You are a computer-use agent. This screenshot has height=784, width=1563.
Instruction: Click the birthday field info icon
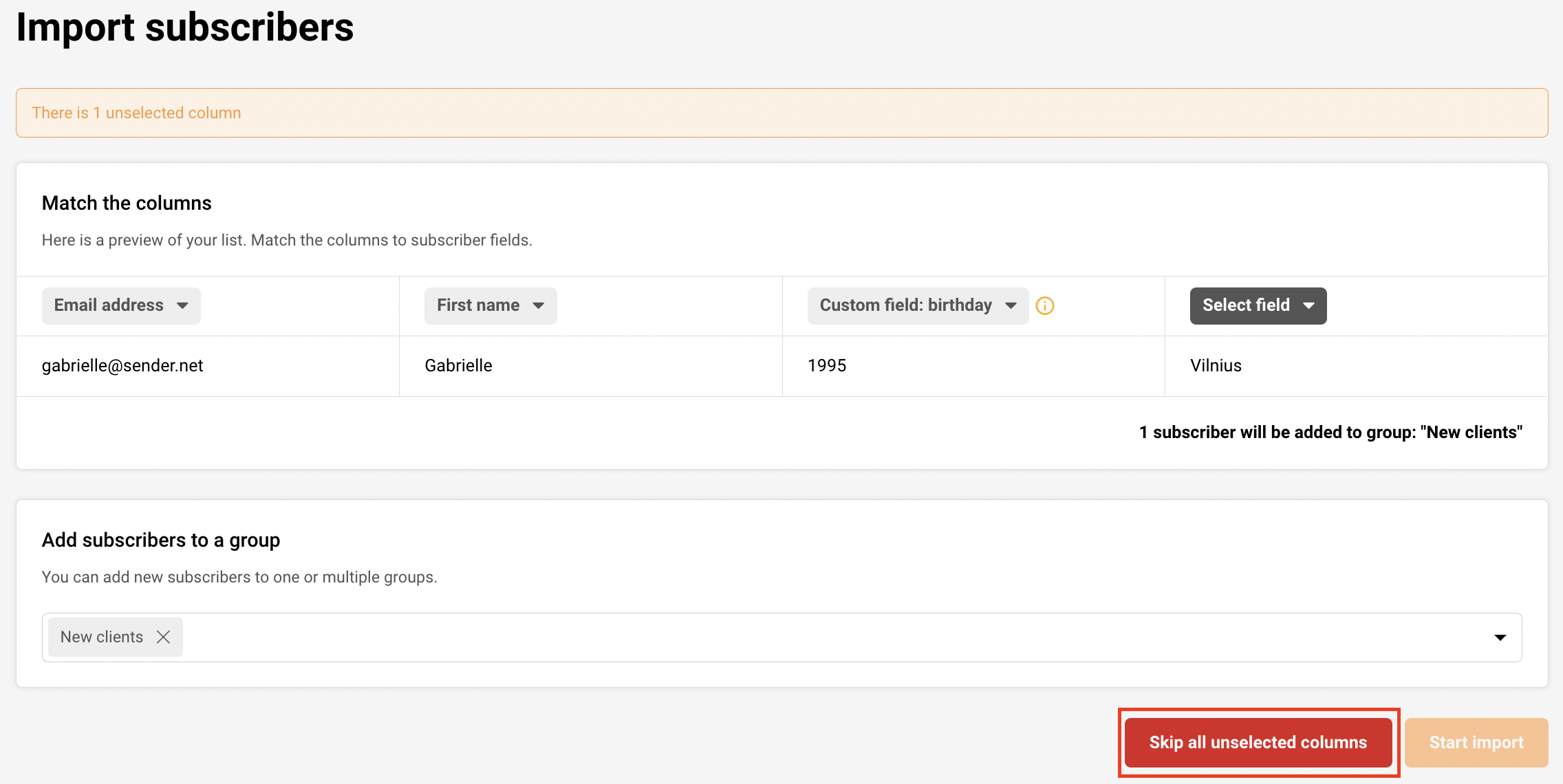1044,306
